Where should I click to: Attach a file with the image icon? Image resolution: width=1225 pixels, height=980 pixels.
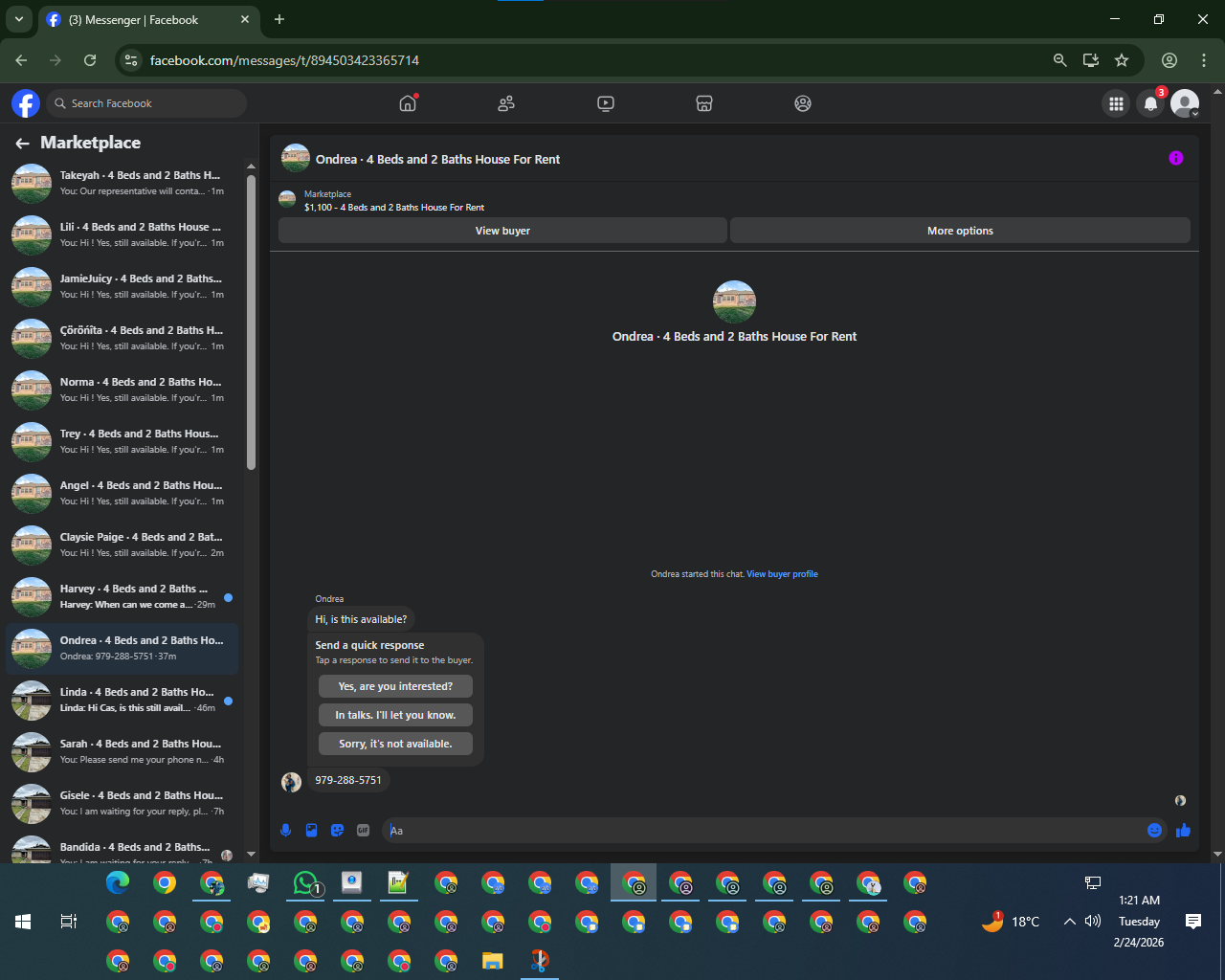coord(311,831)
